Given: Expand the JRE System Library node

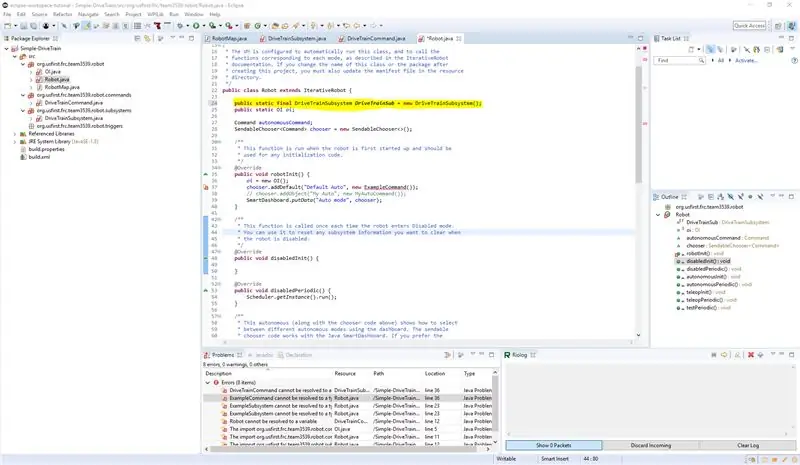Looking at the screenshot, I should point(15,141).
